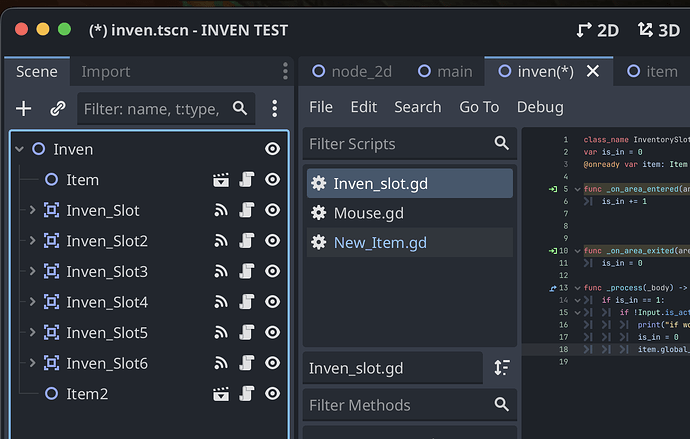Open script attached to Item node
Viewport: 690px width, 439px height.
point(247,179)
